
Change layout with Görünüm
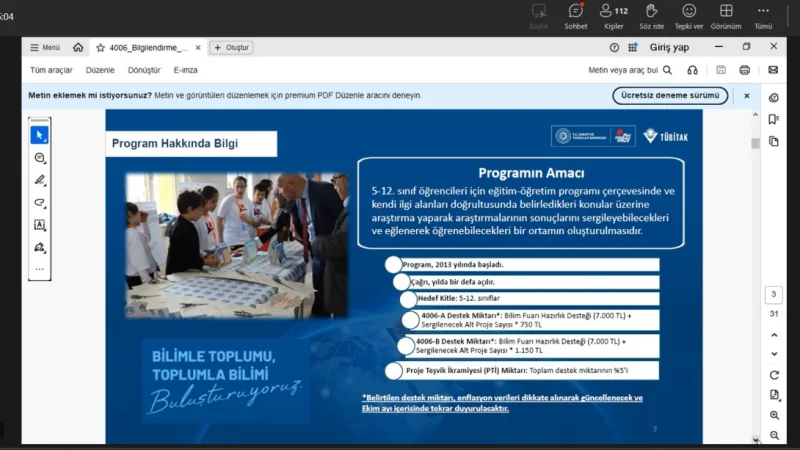coord(726,16)
